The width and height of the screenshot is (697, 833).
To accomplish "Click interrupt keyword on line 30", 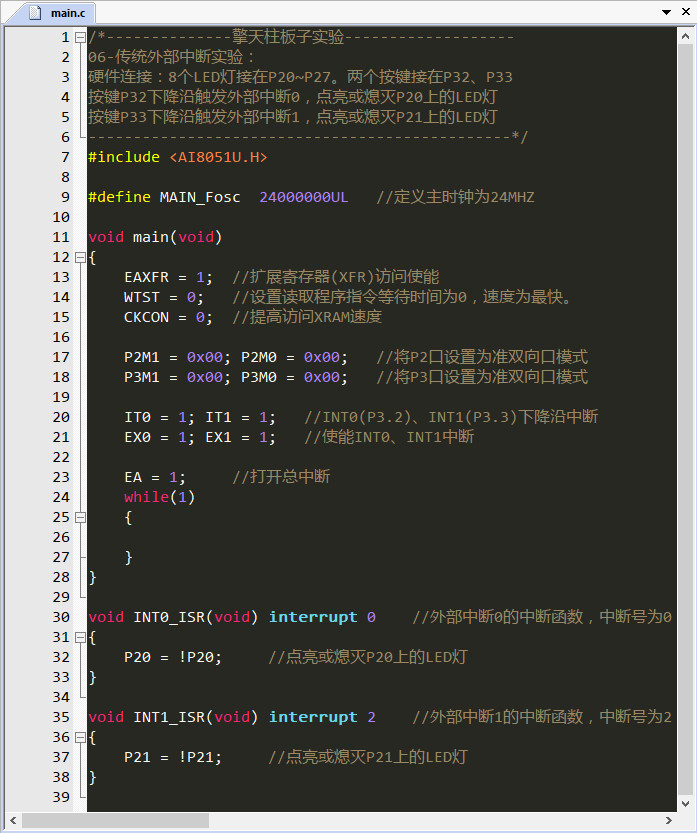I will pos(313,617).
